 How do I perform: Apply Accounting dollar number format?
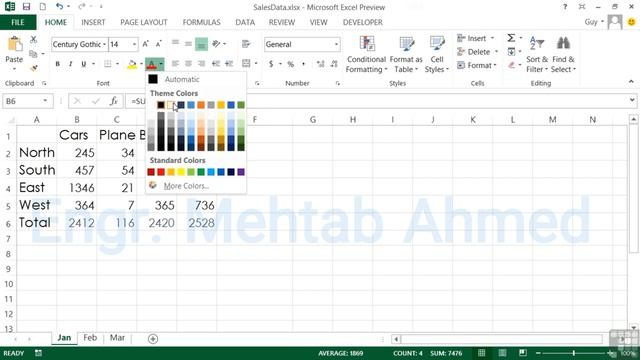click(271, 64)
